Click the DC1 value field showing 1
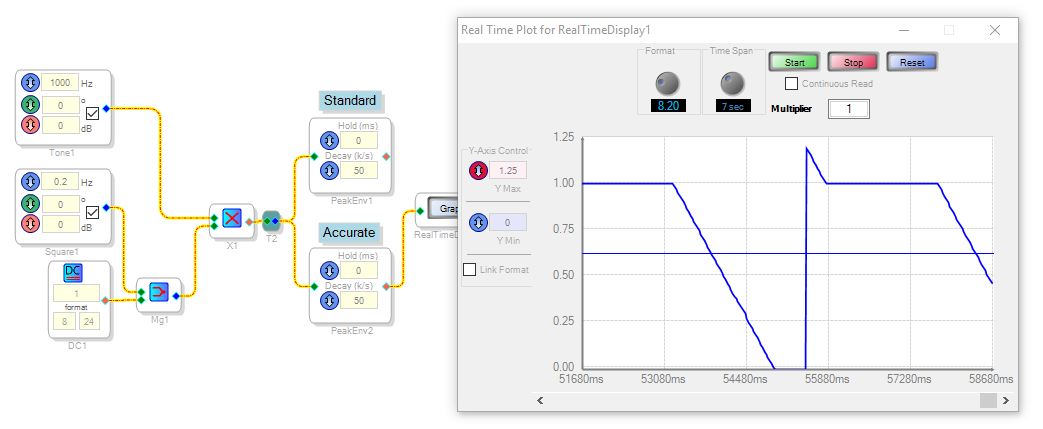This screenshot has height=429, width=1043. coord(76,293)
